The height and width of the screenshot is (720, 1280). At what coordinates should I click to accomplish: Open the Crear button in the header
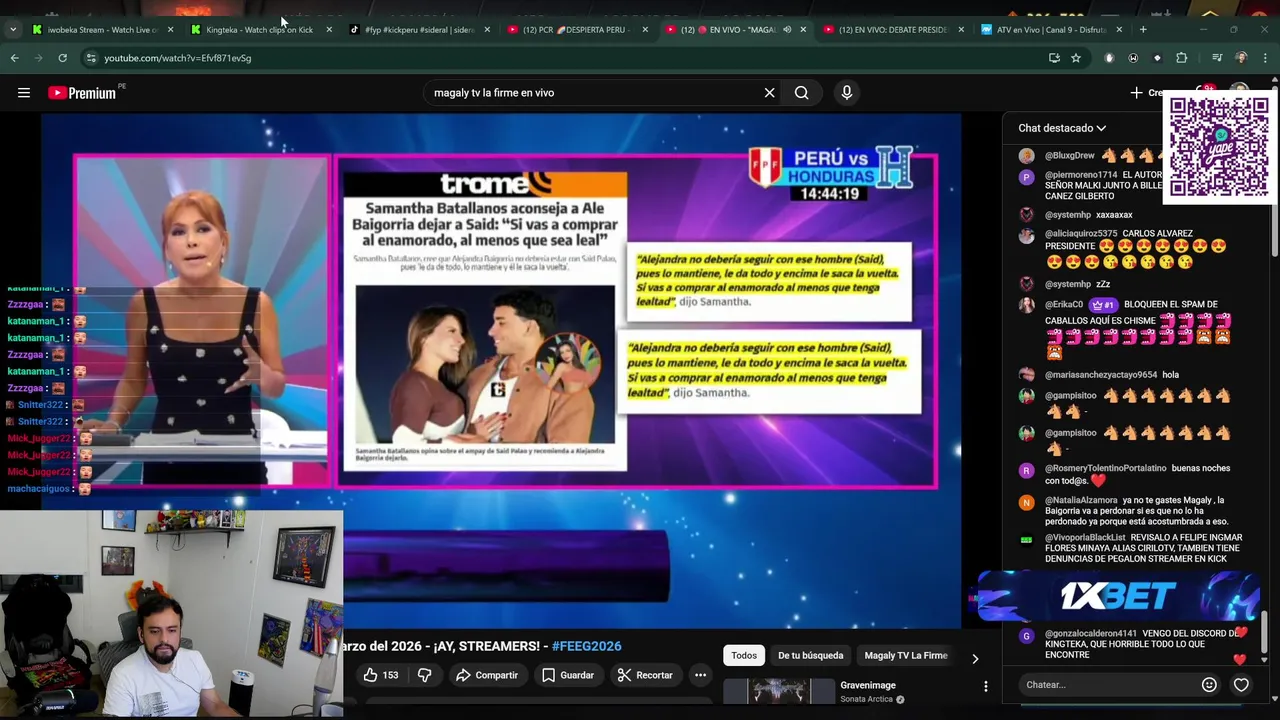[1147, 93]
